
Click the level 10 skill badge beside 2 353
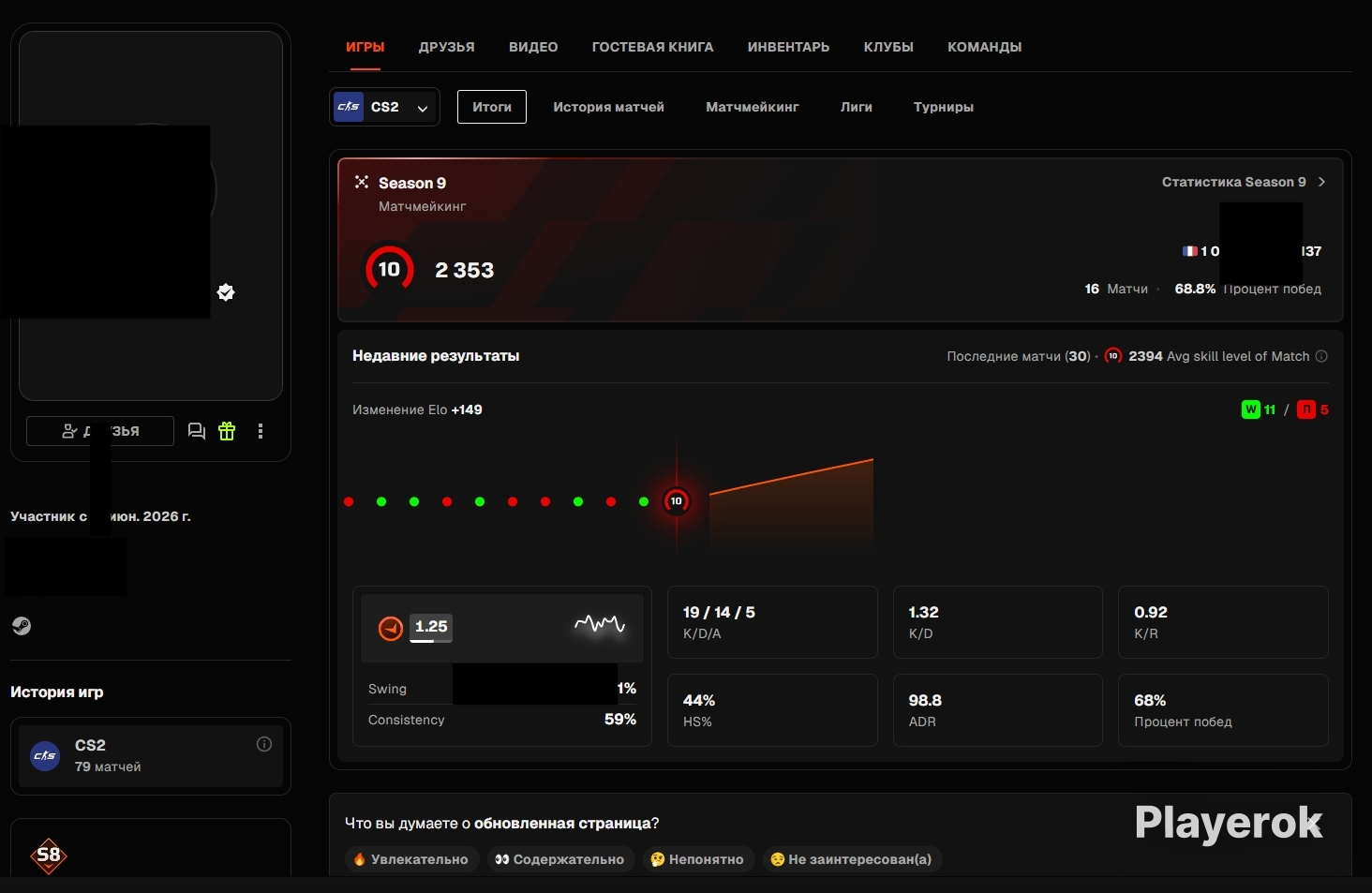pos(389,270)
